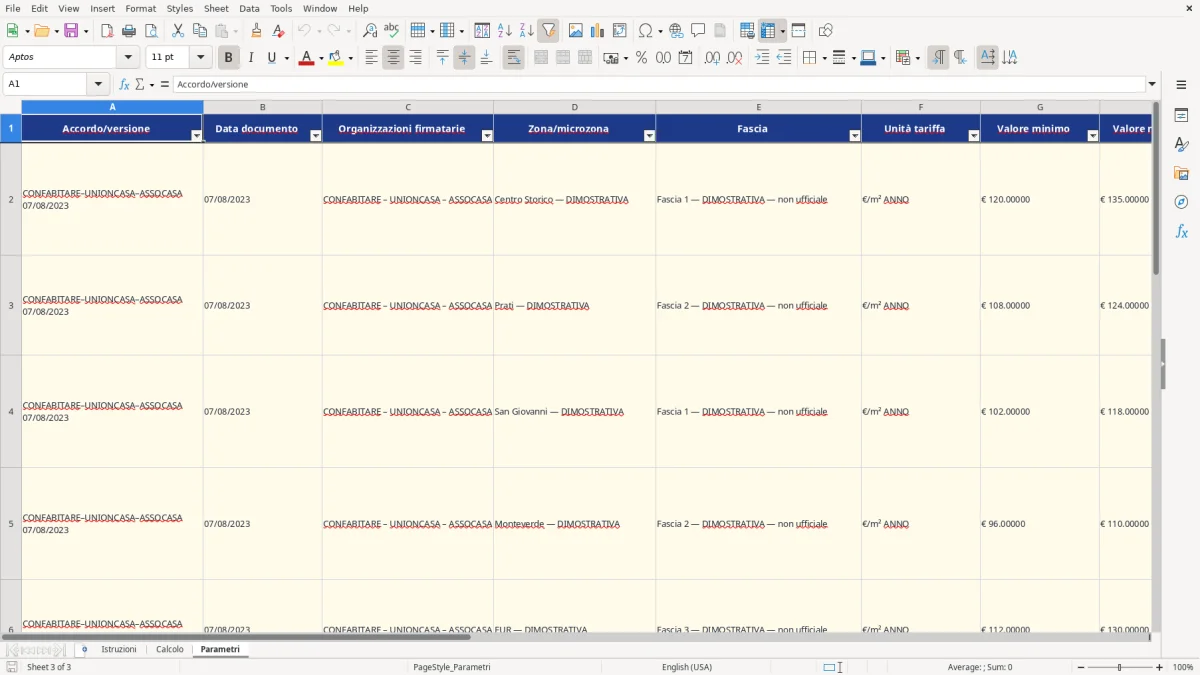
Task: Click the Cut scissors icon
Action: (x=177, y=31)
